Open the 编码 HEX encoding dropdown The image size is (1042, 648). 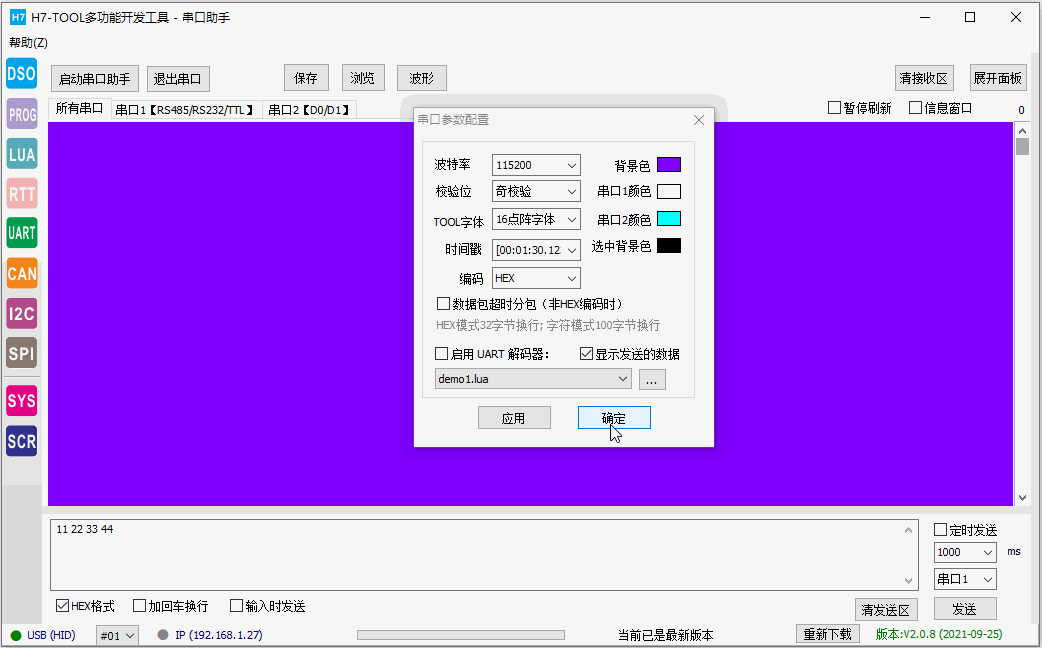(x=536, y=278)
